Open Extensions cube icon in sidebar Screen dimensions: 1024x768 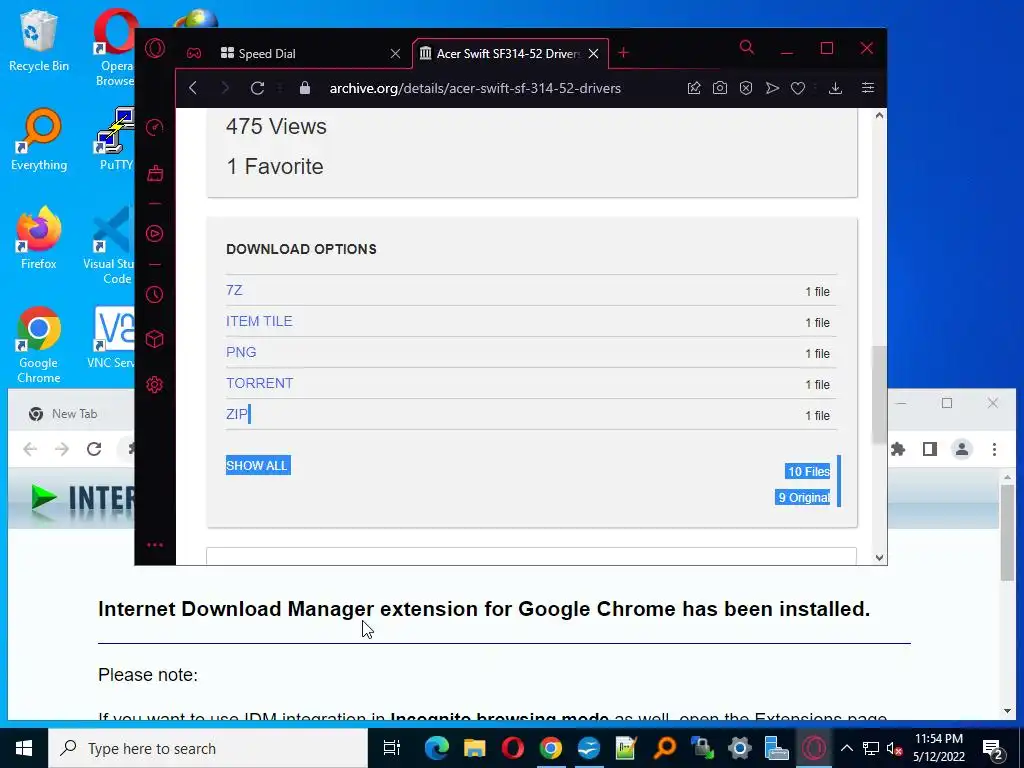pos(155,339)
